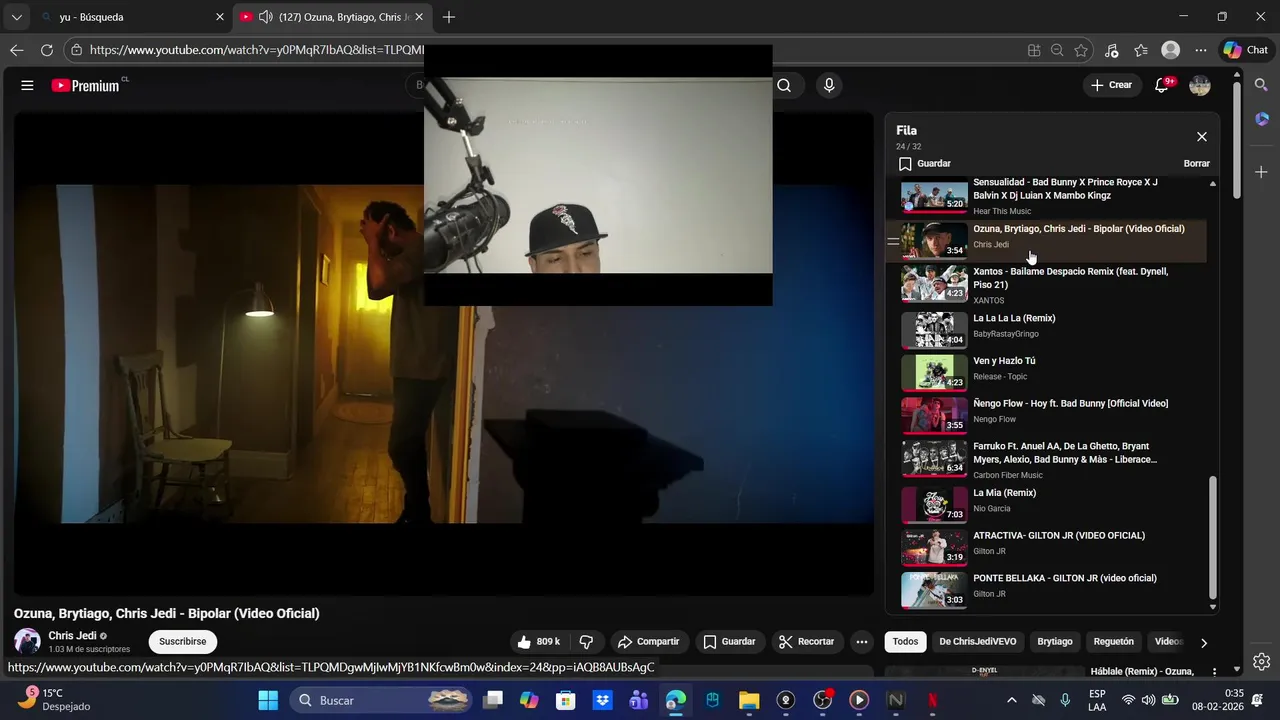This screenshot has width=1280, height=720.
Task: Reload the page
Action: pyautogui.click(x=47, y=50)
